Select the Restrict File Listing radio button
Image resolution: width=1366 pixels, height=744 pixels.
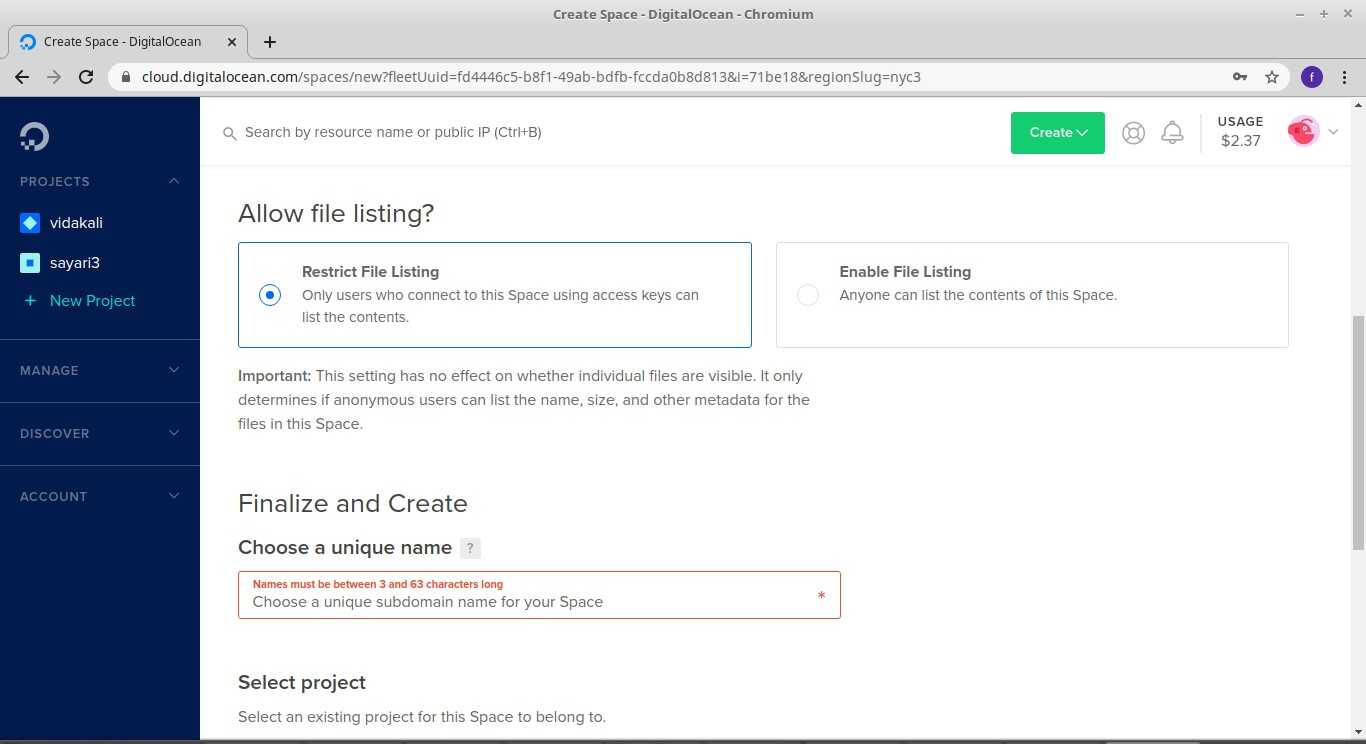click(x=270, y=295)
